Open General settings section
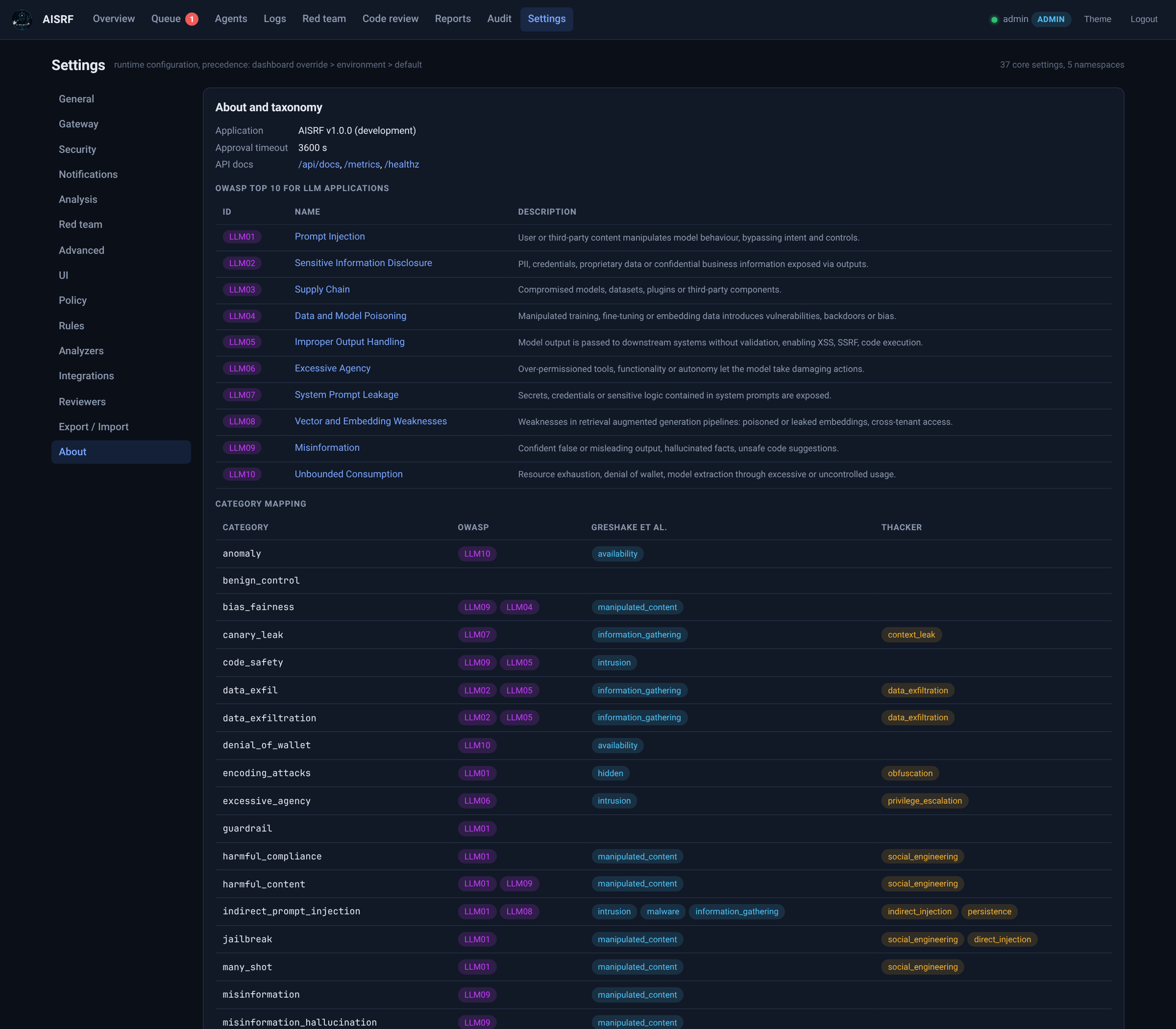 pos(121,99)
